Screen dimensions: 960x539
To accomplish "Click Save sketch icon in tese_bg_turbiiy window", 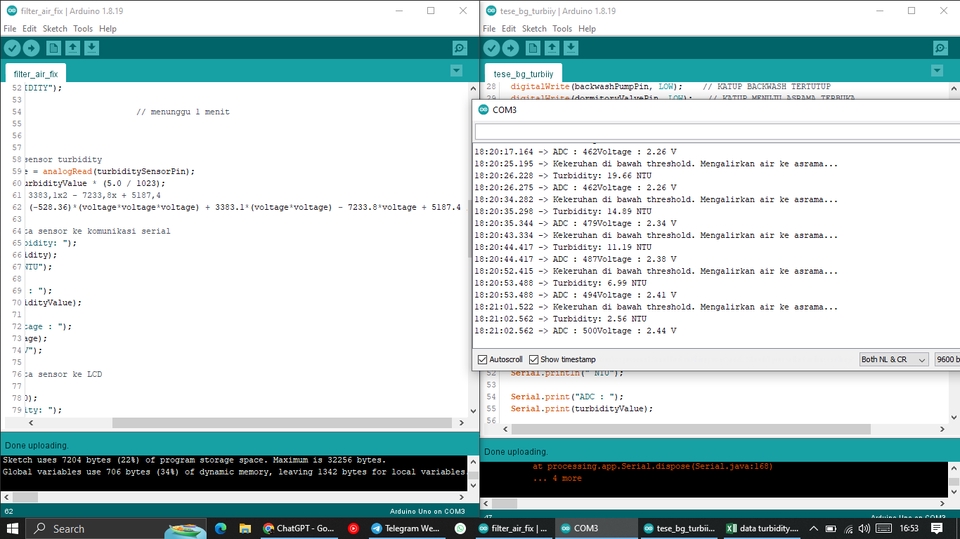I will (571, 48).
